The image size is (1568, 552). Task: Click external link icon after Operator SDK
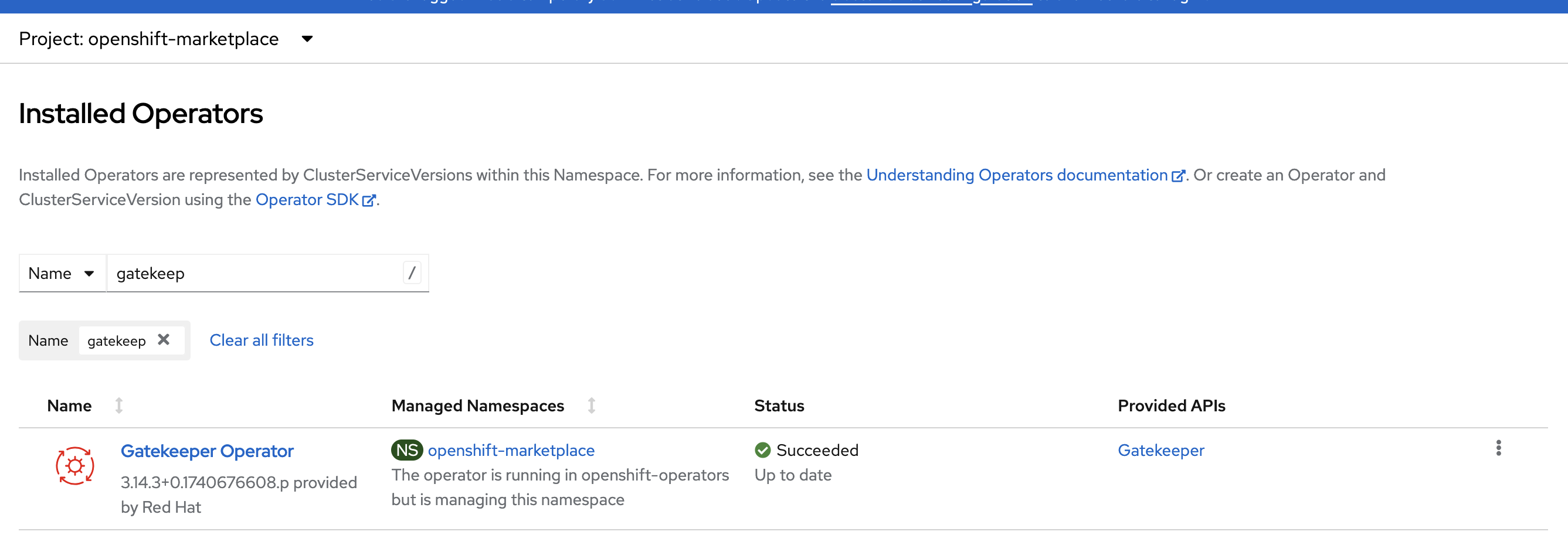(x=369, y=200)
